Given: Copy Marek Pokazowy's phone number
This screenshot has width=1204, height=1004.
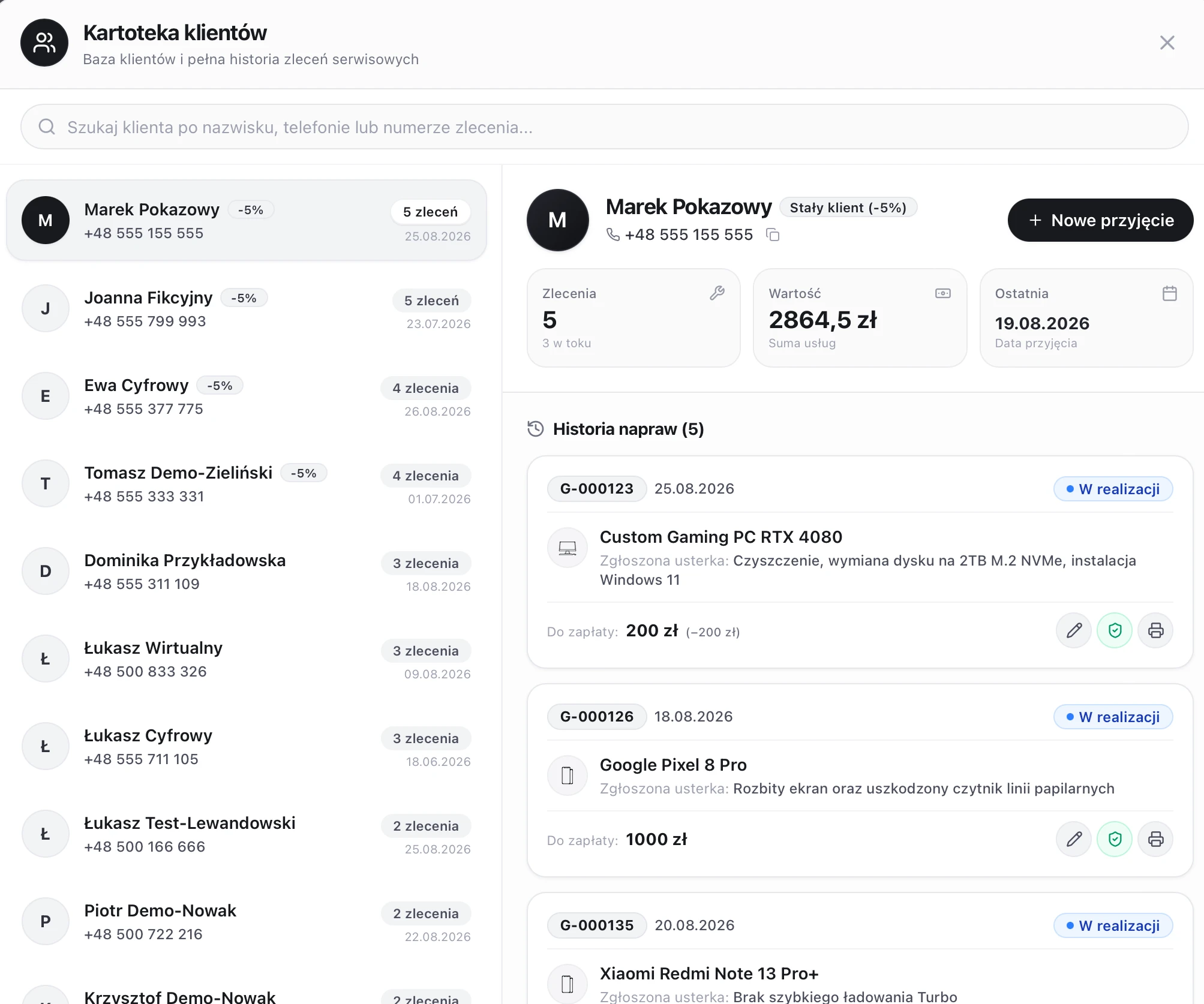Looking at the screenshot, I should (x=773, y=235).
